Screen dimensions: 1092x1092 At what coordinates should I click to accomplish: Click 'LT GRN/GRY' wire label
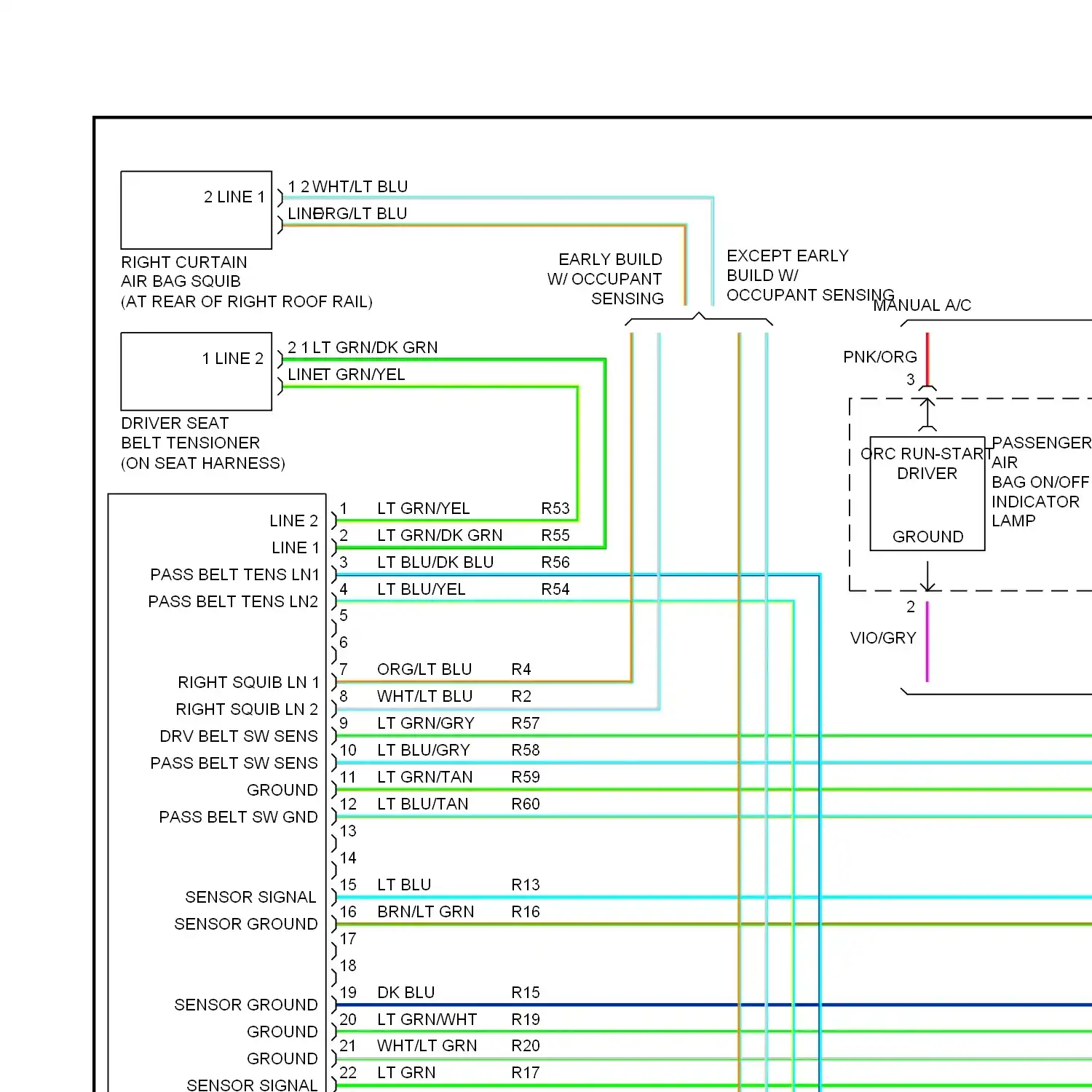point(426,723)
